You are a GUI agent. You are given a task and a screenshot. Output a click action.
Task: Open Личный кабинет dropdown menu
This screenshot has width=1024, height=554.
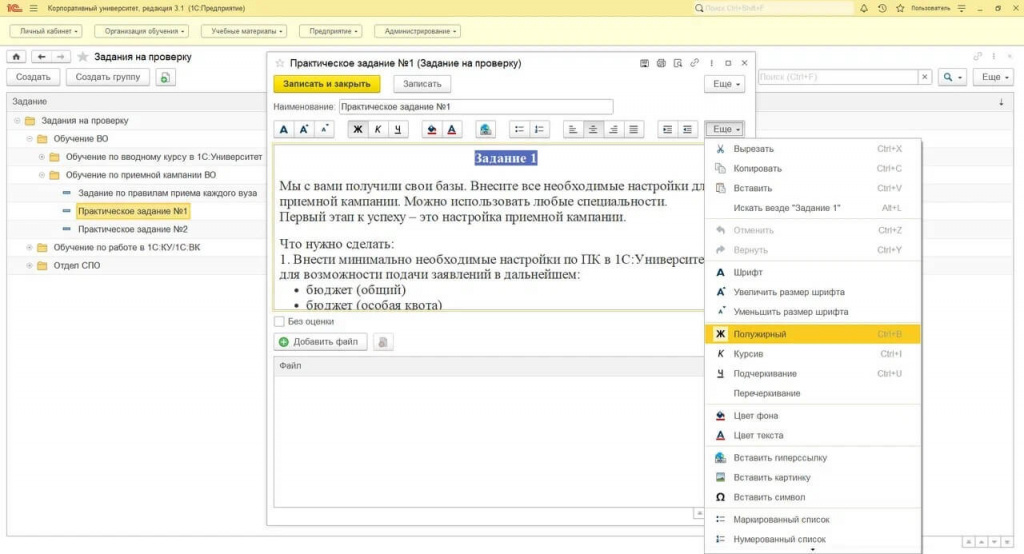(x=46, y=31)
